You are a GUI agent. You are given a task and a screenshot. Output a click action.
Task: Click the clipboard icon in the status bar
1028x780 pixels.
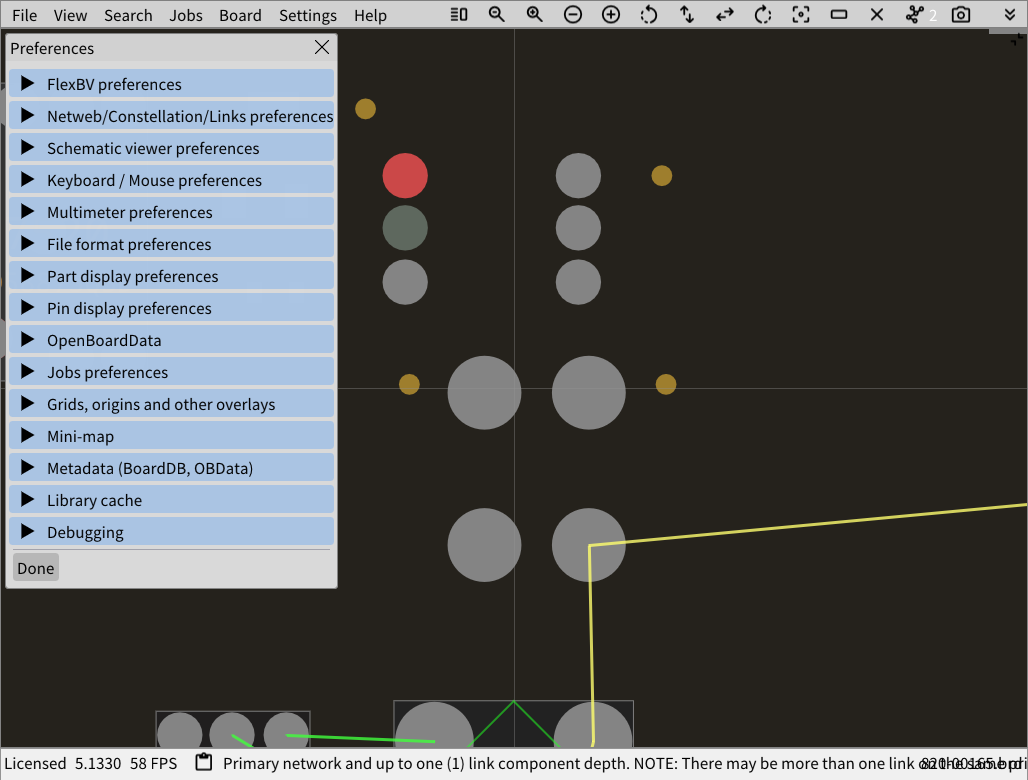[203, 762]
